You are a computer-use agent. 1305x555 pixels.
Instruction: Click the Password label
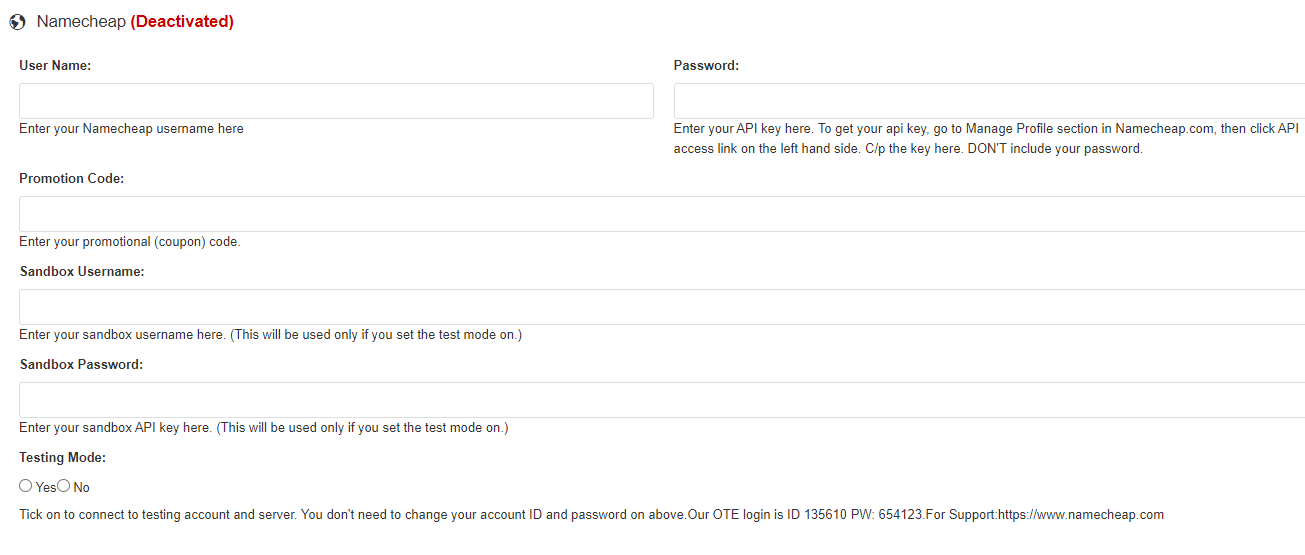pyautogui.click(x=706, y=65)
